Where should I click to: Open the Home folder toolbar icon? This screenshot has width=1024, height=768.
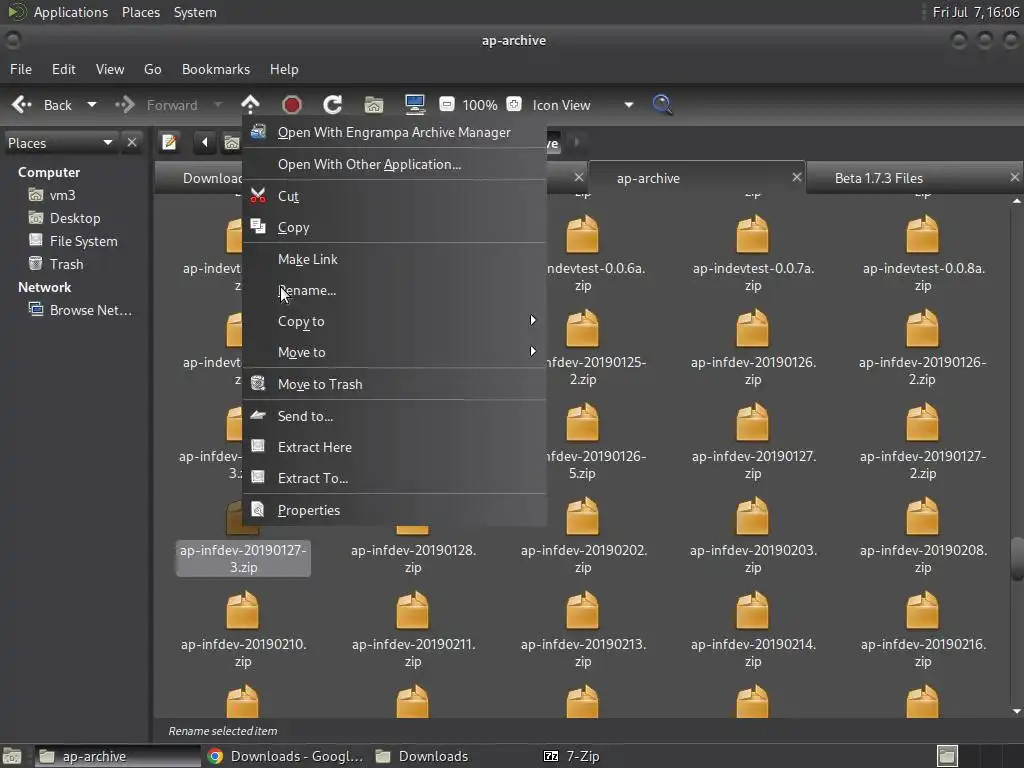(374, 105)
